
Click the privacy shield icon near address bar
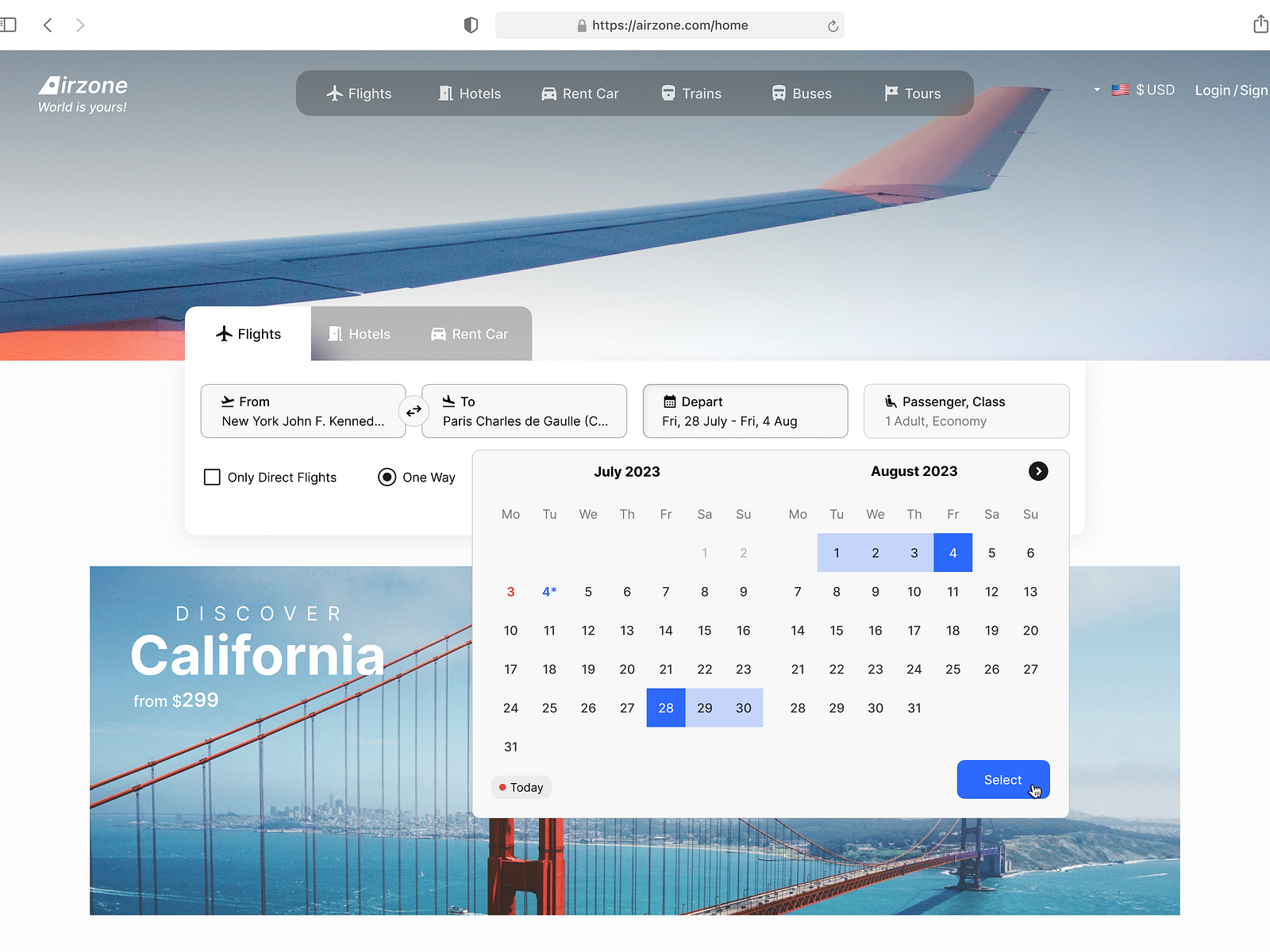[471, 25]
